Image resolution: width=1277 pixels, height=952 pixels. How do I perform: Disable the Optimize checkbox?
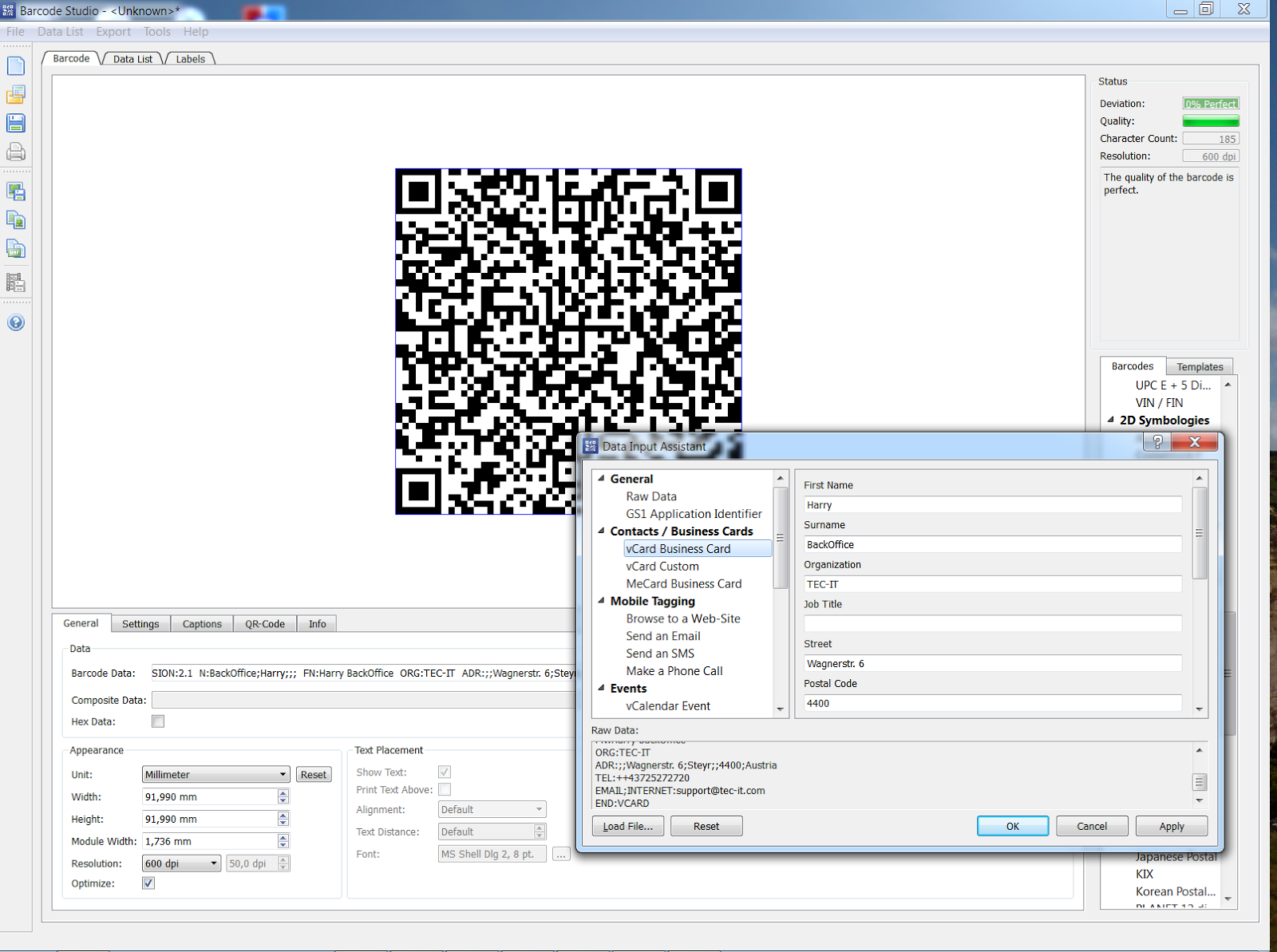point(148,883)
